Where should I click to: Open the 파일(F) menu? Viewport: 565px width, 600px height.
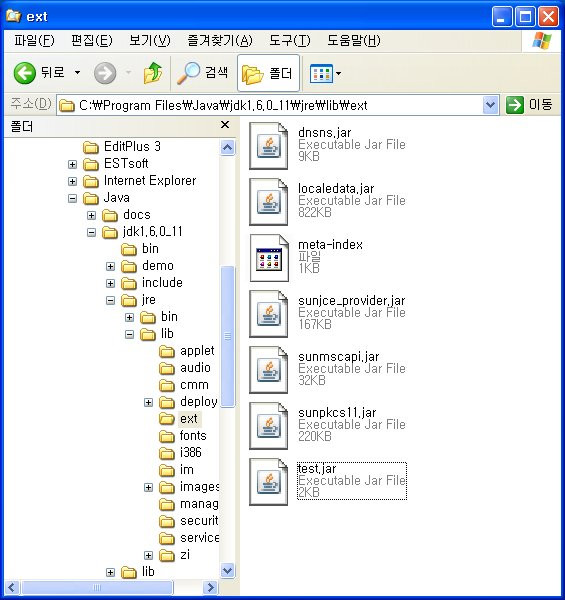[34, 41]
